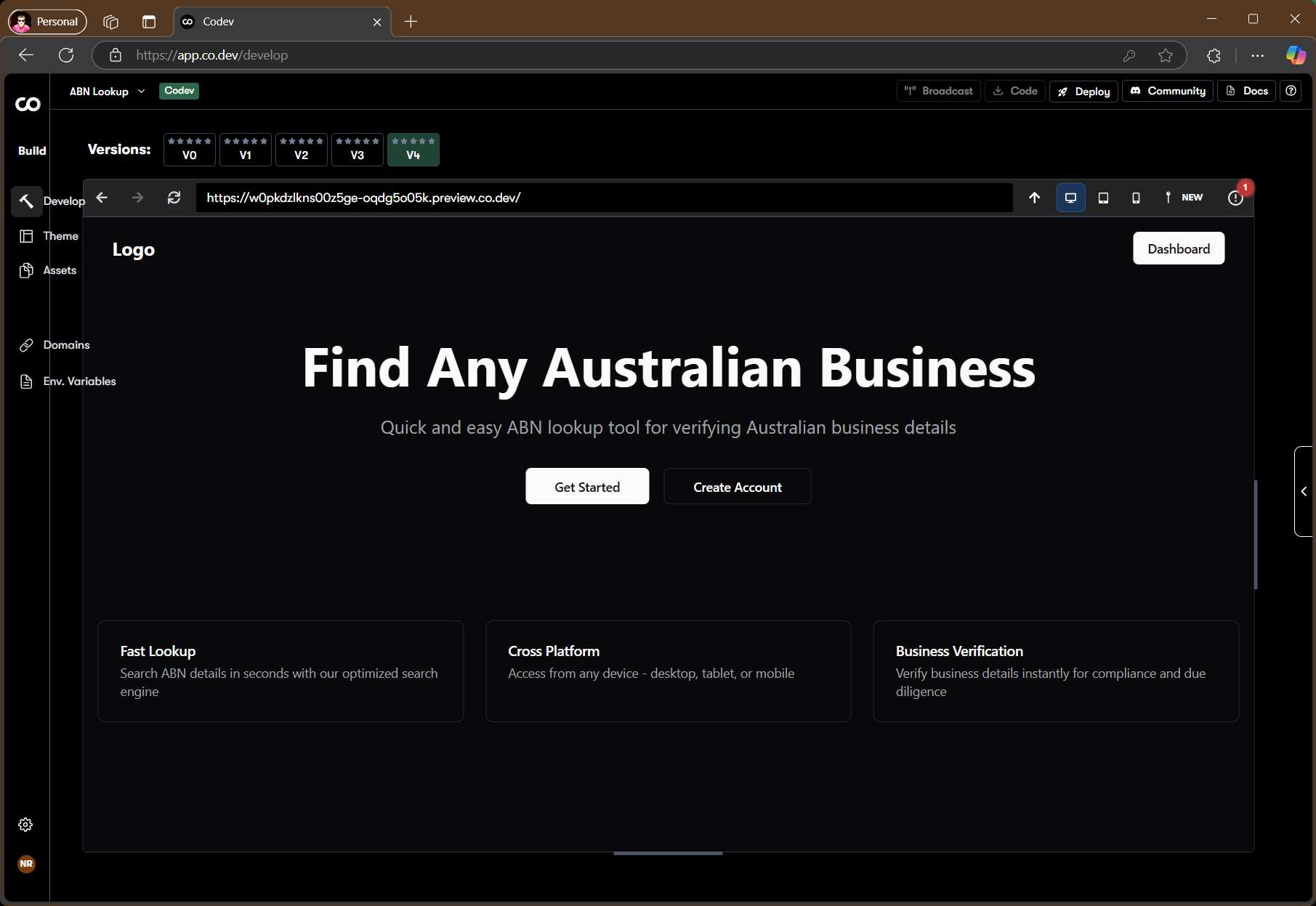Refresh the app preview

coord(174,197)
